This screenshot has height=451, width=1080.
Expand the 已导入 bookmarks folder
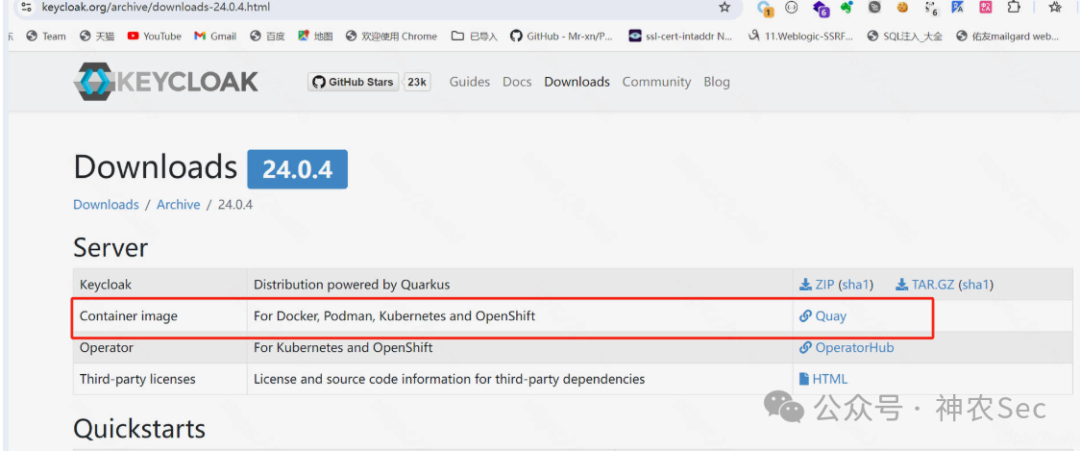474,36
